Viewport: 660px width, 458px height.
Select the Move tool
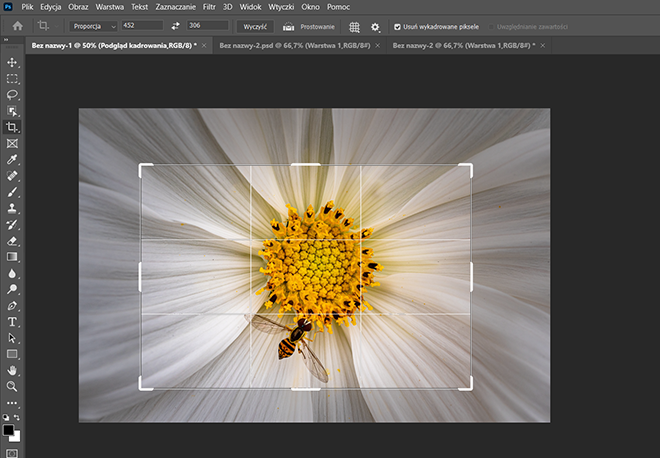(12, 62)
